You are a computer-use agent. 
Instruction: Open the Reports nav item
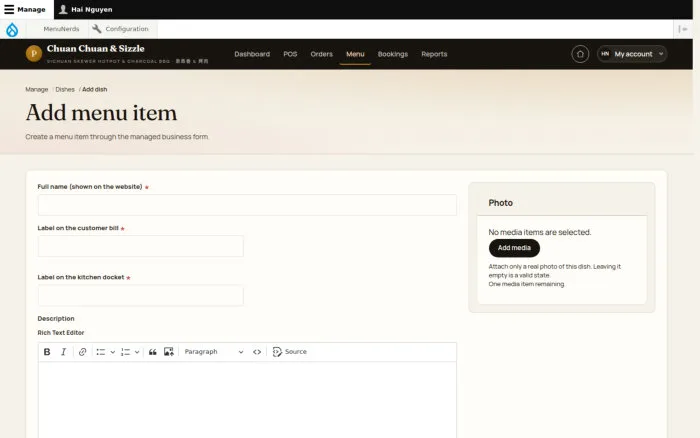pyautogui.click(x=434, y=54)
